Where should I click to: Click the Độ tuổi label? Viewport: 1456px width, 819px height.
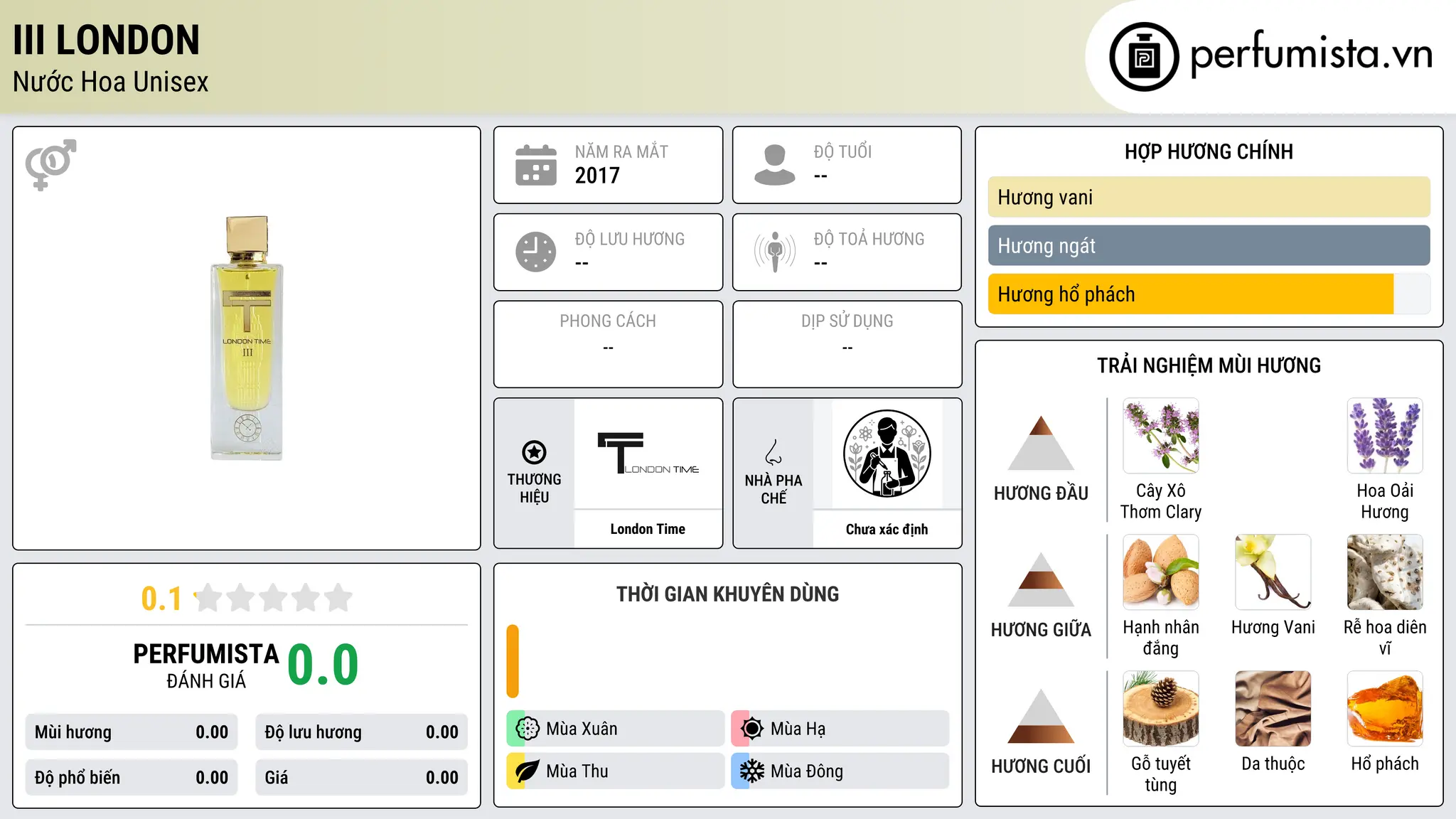click(x=842, y=151)
